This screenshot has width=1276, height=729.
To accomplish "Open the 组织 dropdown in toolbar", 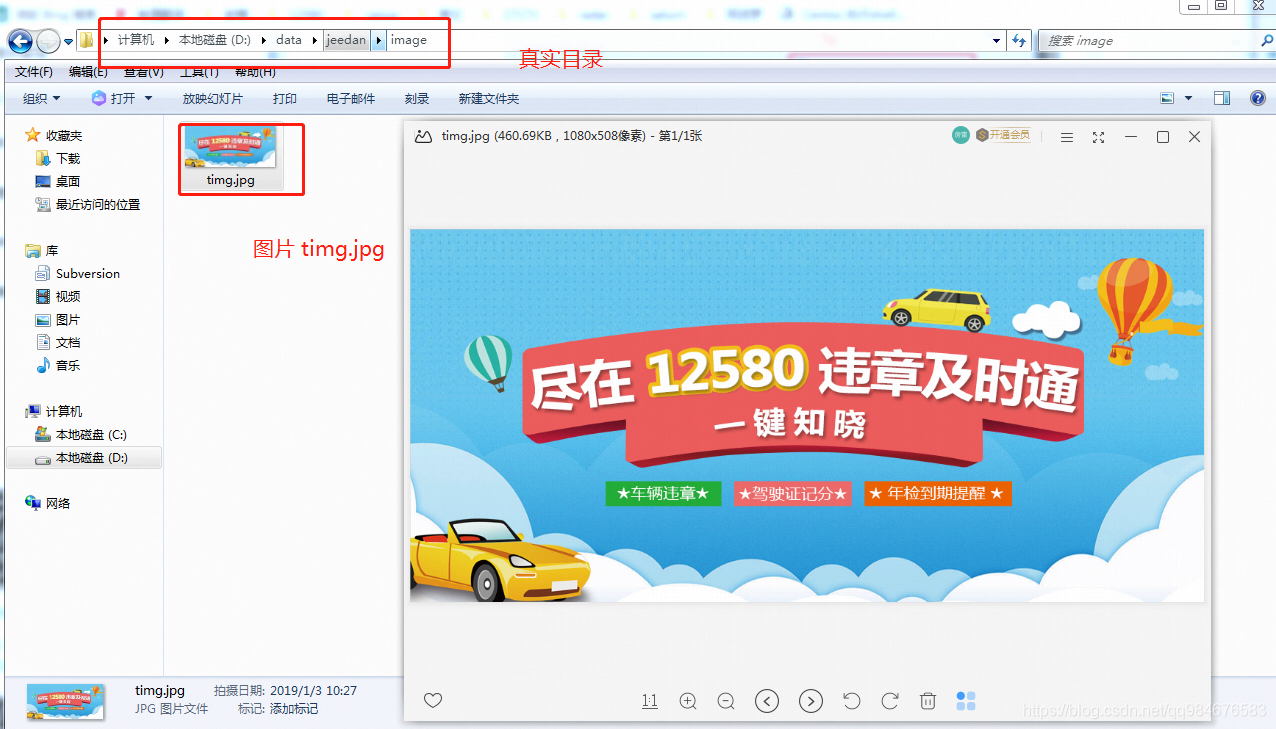I will tap(42, 98).
